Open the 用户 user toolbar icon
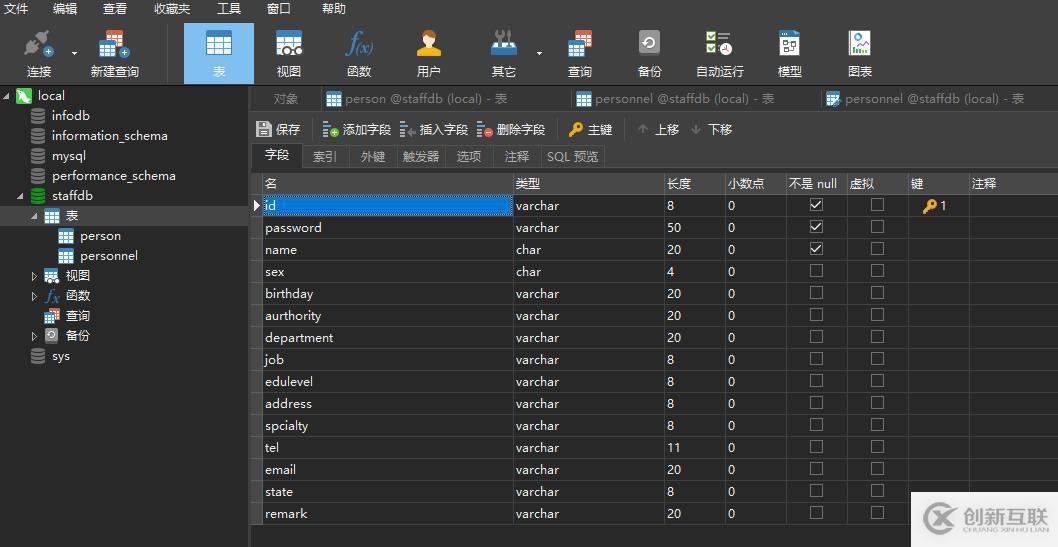Image resolution: width=1058 pixels, height=547 pixels. (x=428, y=53)
